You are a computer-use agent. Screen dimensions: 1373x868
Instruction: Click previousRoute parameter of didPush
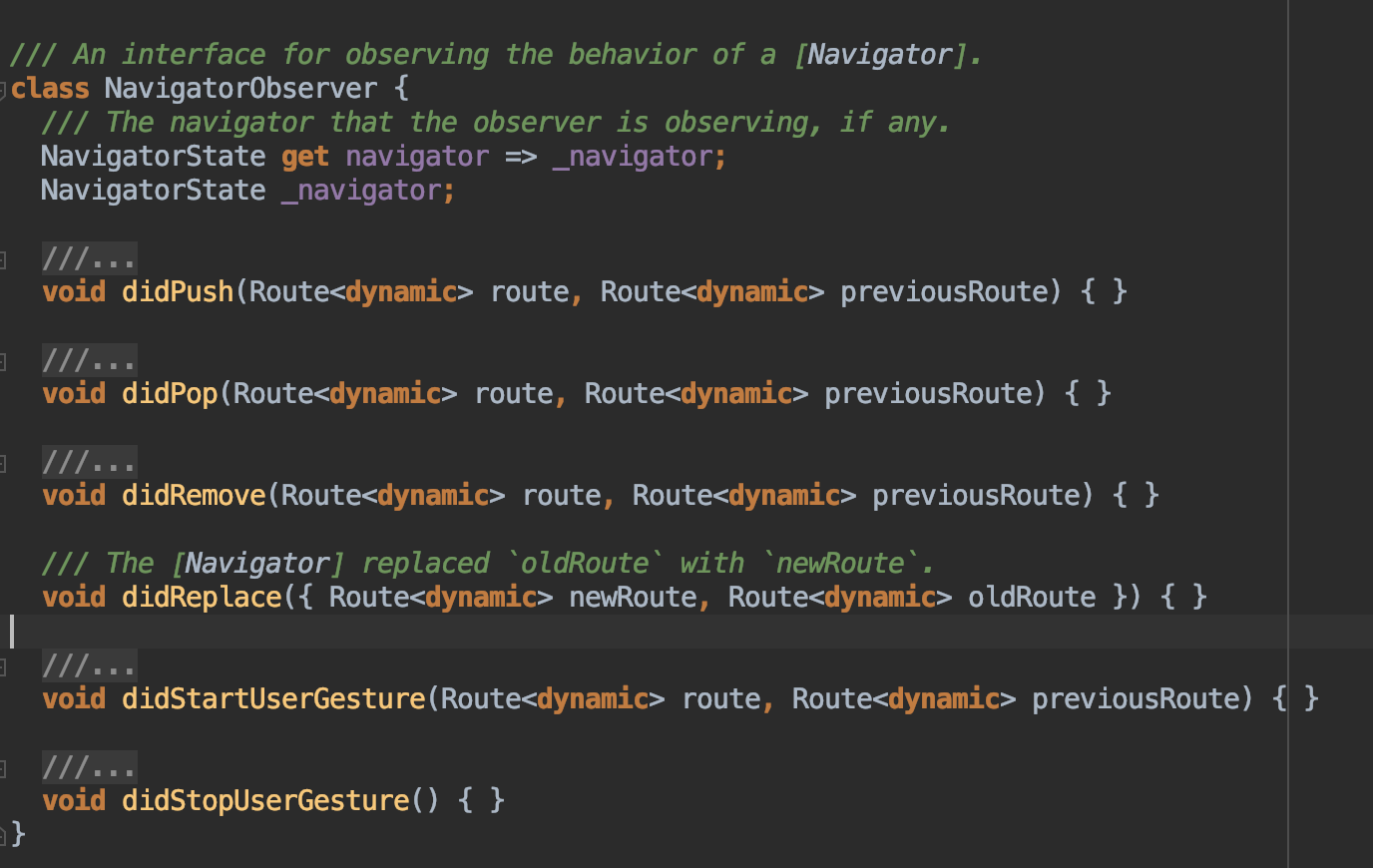[x=944, y=292]
